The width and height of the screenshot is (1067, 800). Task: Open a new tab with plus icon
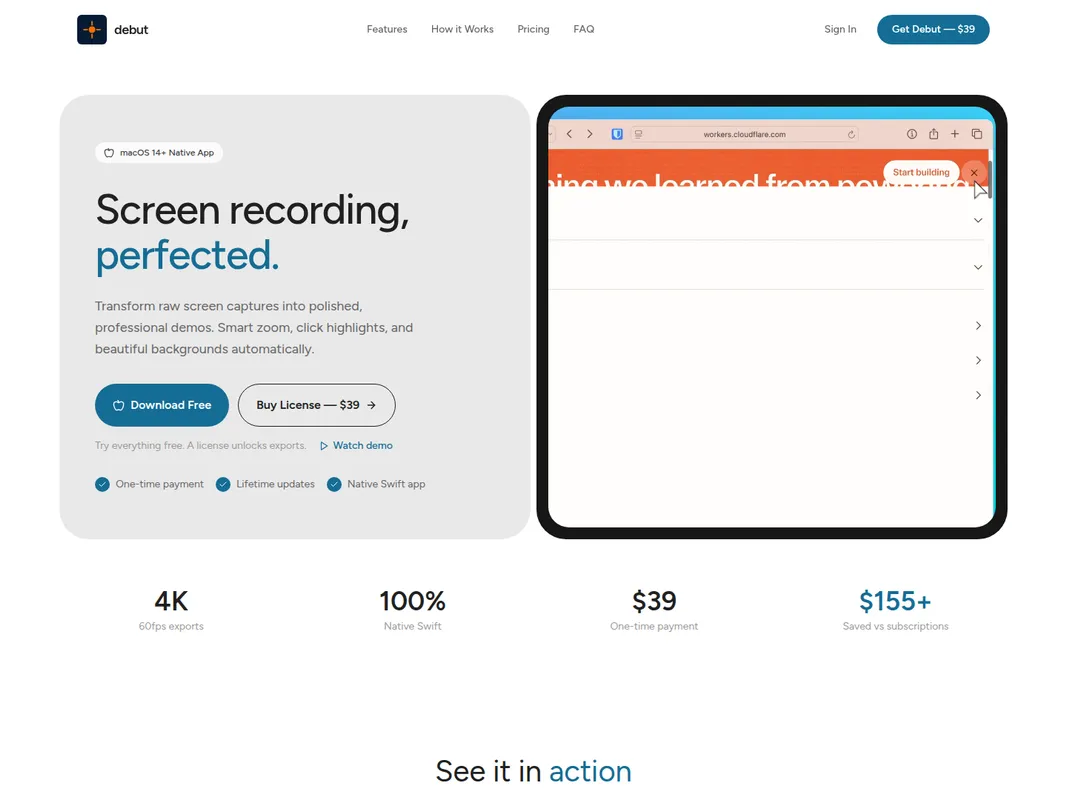coord(955,134)
